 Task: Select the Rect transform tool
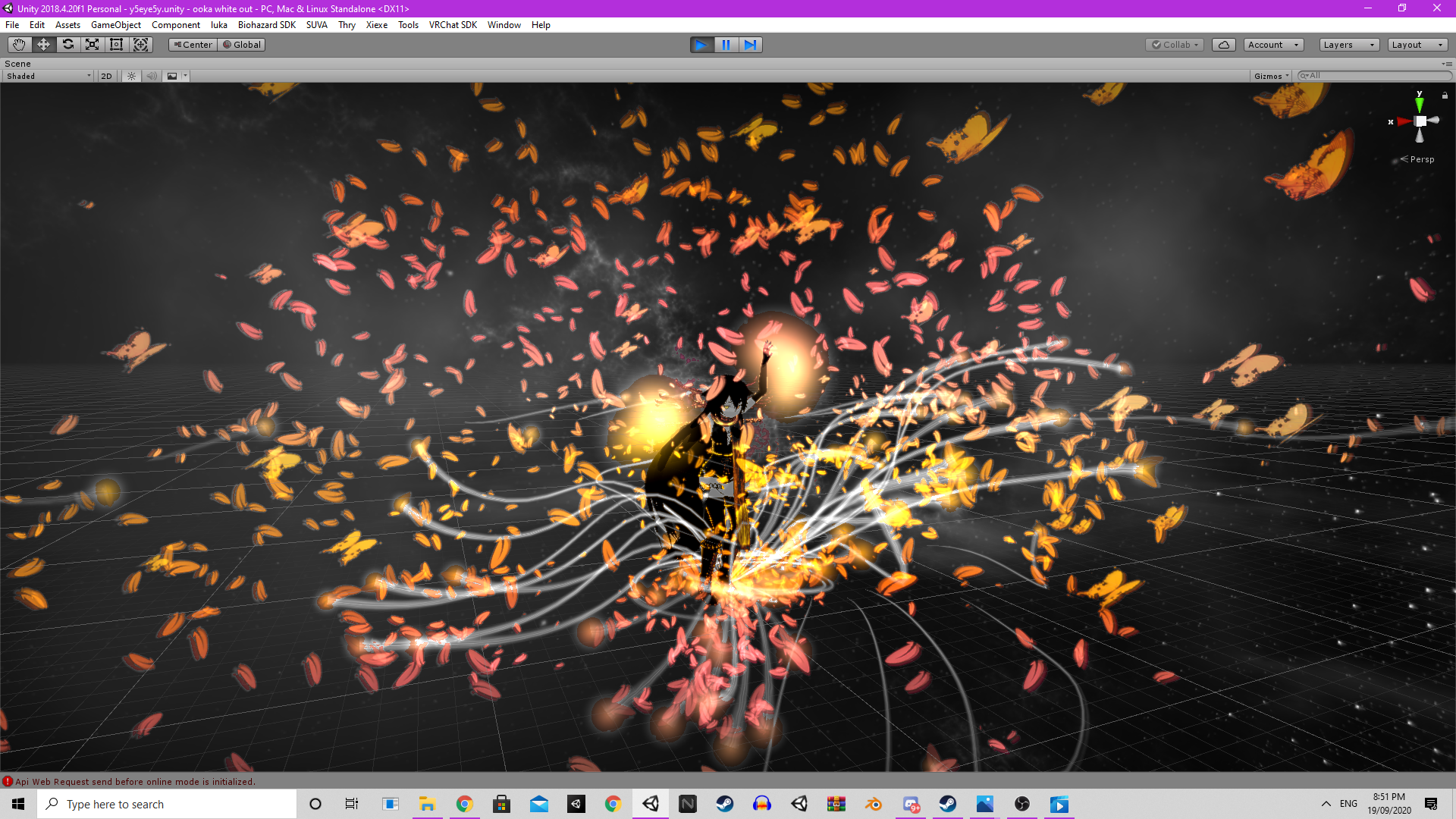point(116,45)
